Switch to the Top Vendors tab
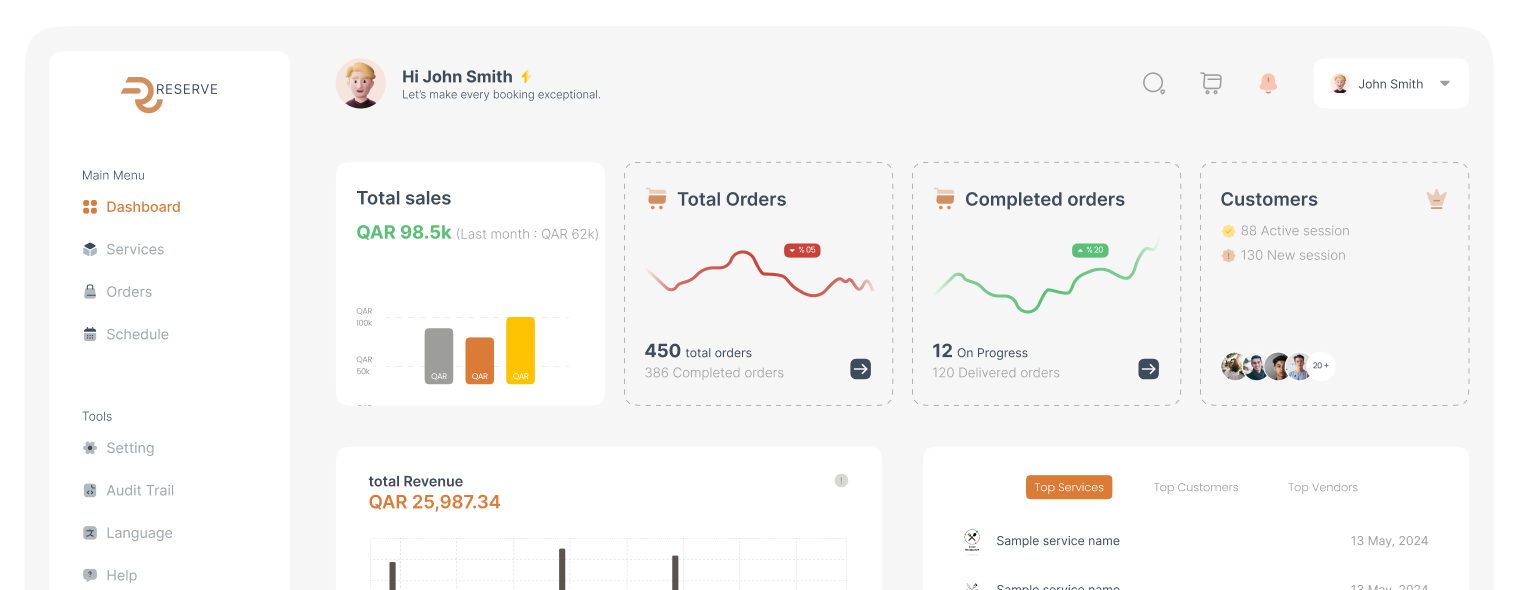The height and width of the screenshot is (590, 1518). (1322, 487)
